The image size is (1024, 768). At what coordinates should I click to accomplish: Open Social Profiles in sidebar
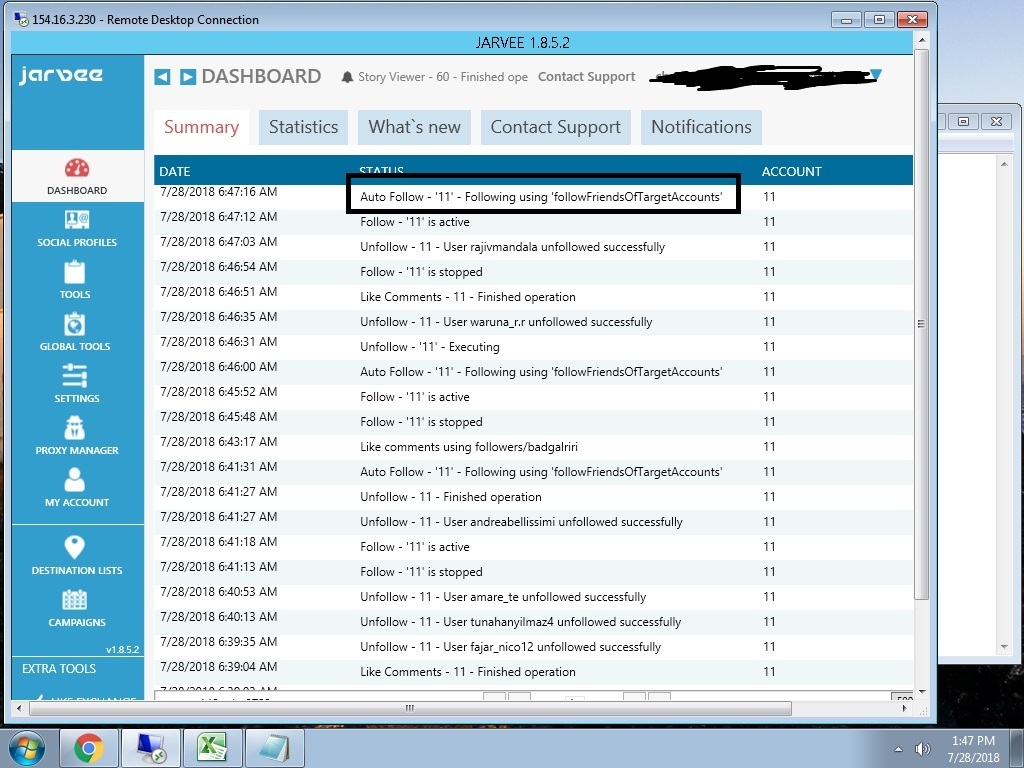77,229
